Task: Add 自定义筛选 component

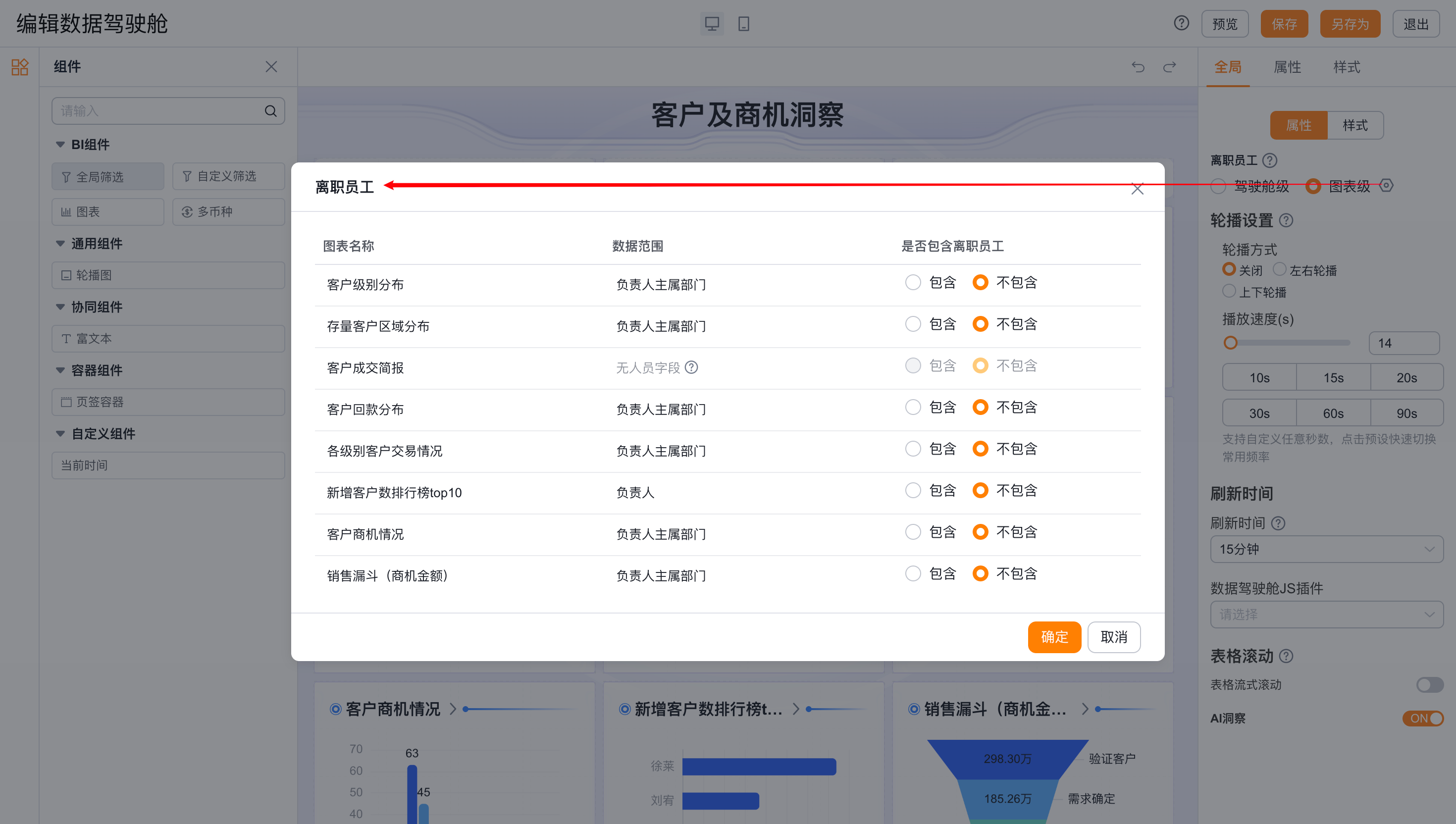Action: pos(229,177)
